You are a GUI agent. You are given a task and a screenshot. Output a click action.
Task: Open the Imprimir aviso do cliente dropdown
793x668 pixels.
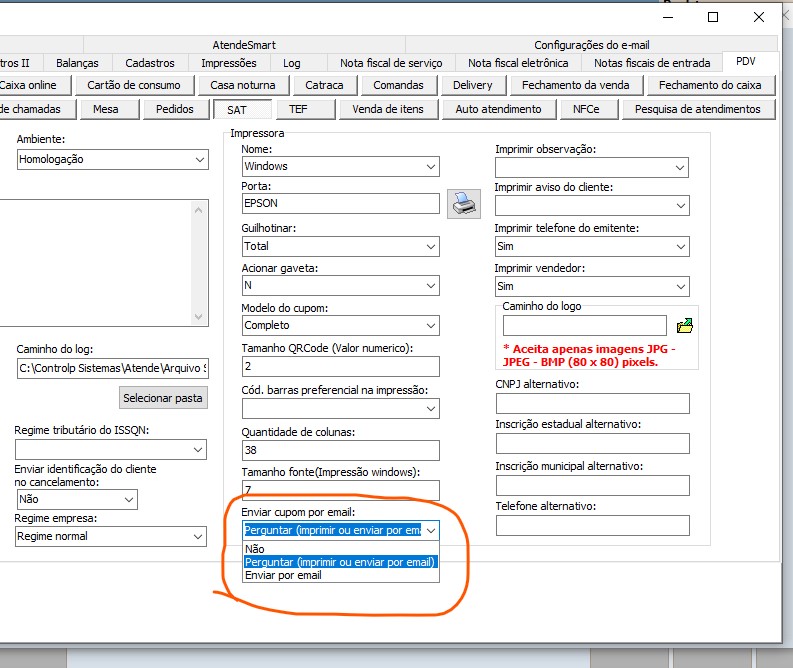pyautogui.click(x=592, y=205)
